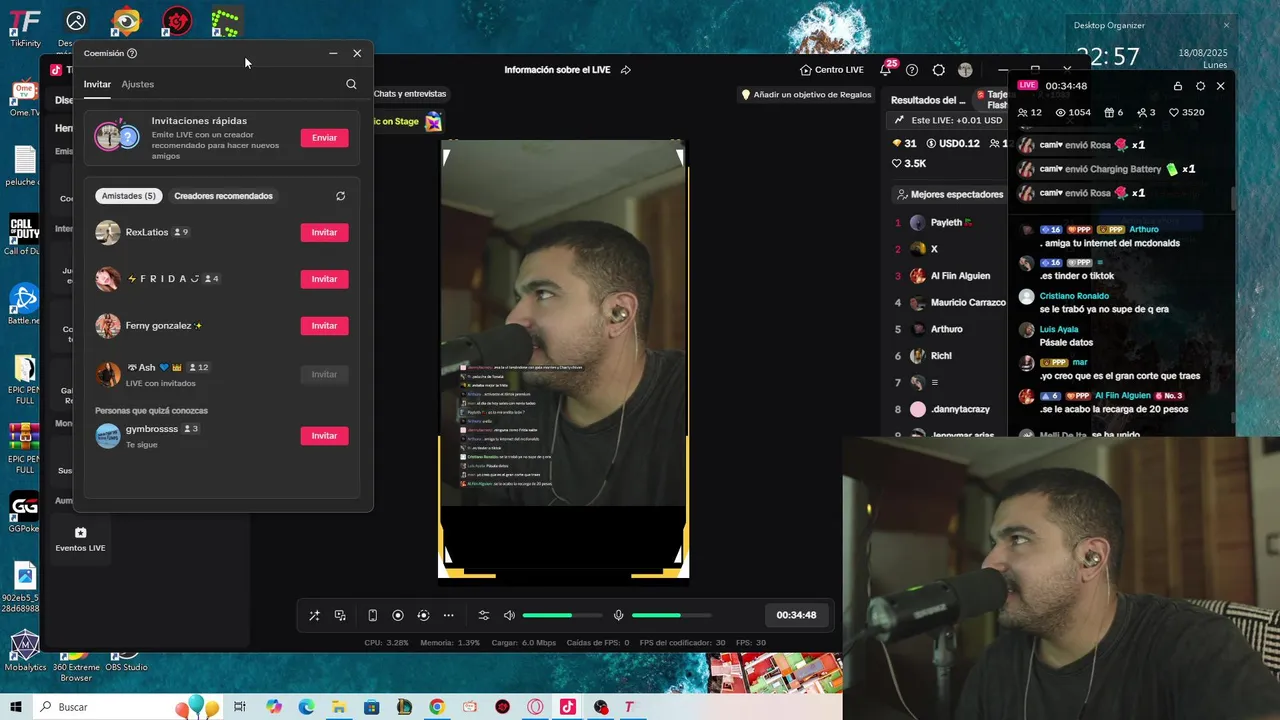Start recording with the record icon
Screen dimensions: 1280x720
(x=398, y=615)
